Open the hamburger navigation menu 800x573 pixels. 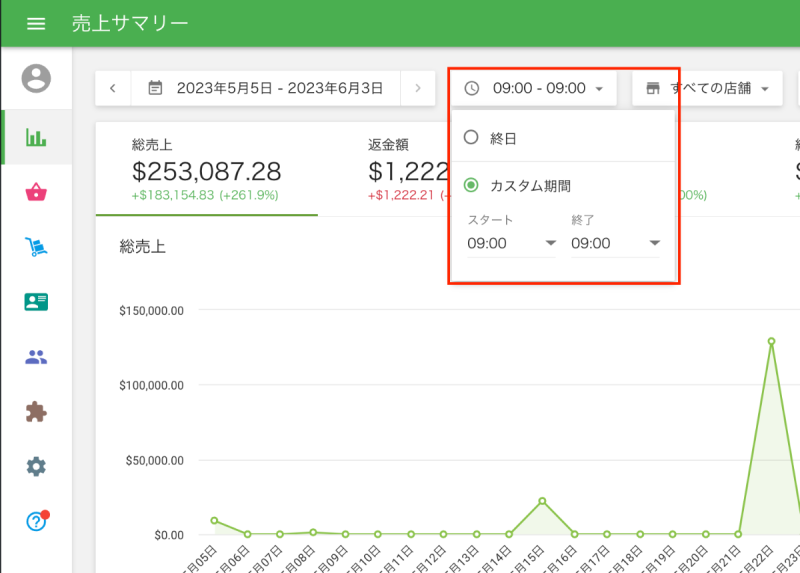(36, 24)
